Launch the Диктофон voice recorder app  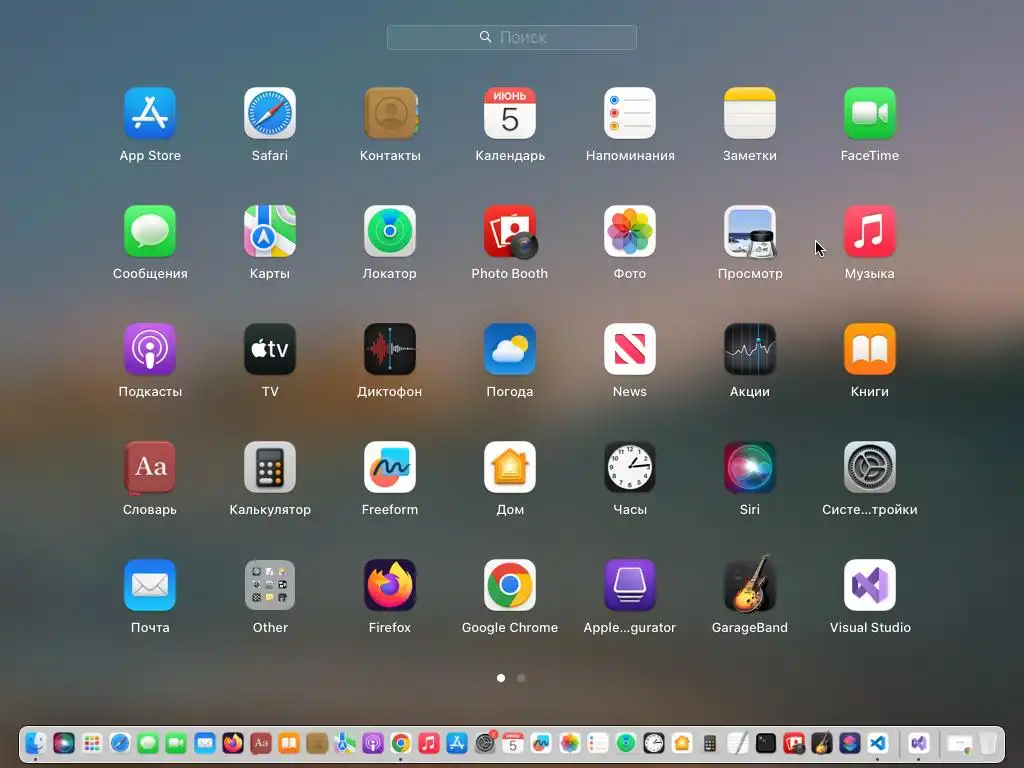pos(390,349)
